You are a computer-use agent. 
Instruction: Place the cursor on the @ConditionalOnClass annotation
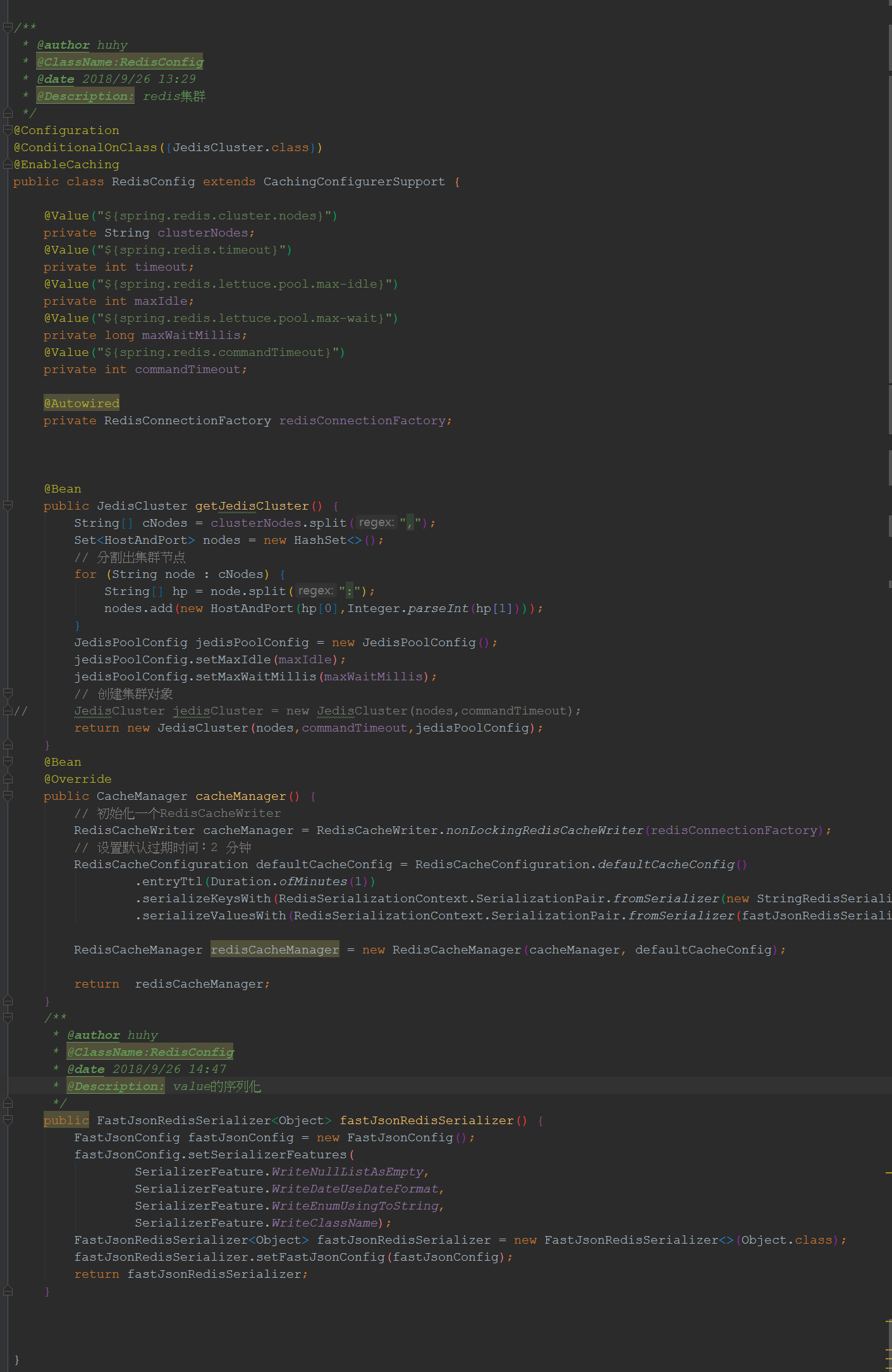(x=85, y=147)
